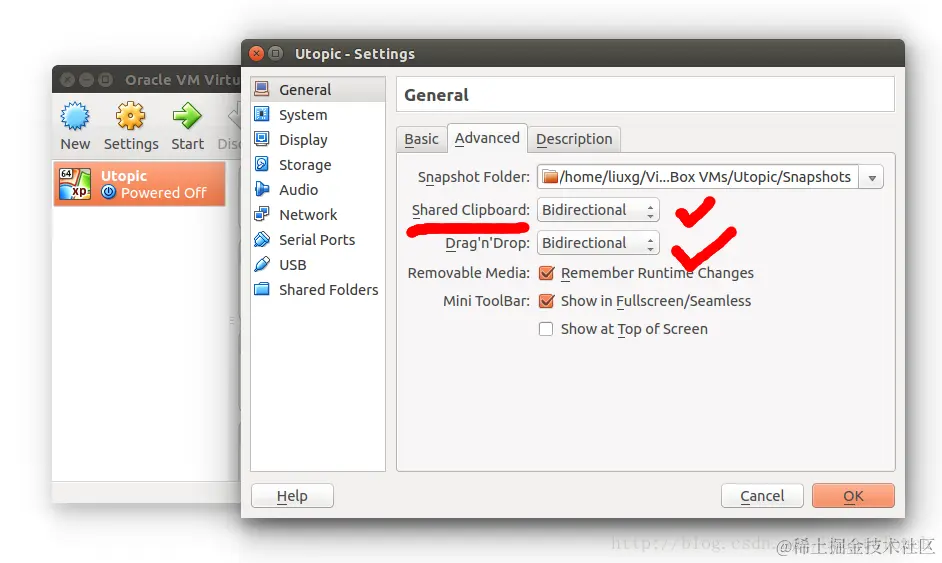942x563 pixels.
Task: Select Display in settings list
Action: coord(318,140)
